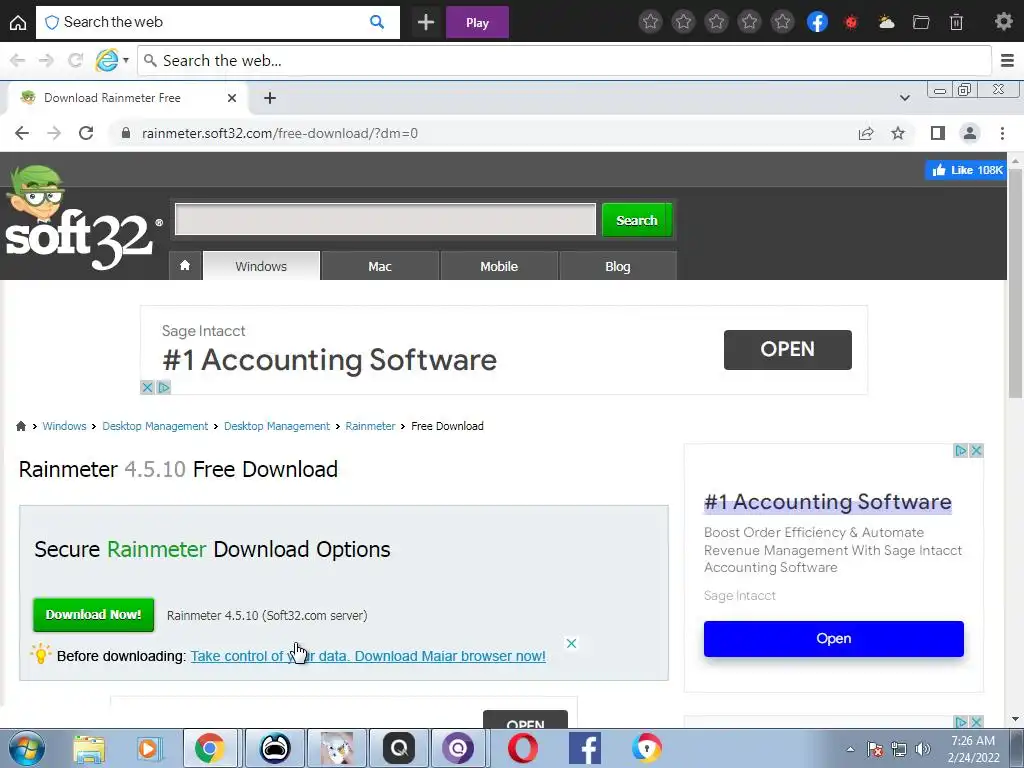Click the soft32 search input box

click(x=385, y=219)
